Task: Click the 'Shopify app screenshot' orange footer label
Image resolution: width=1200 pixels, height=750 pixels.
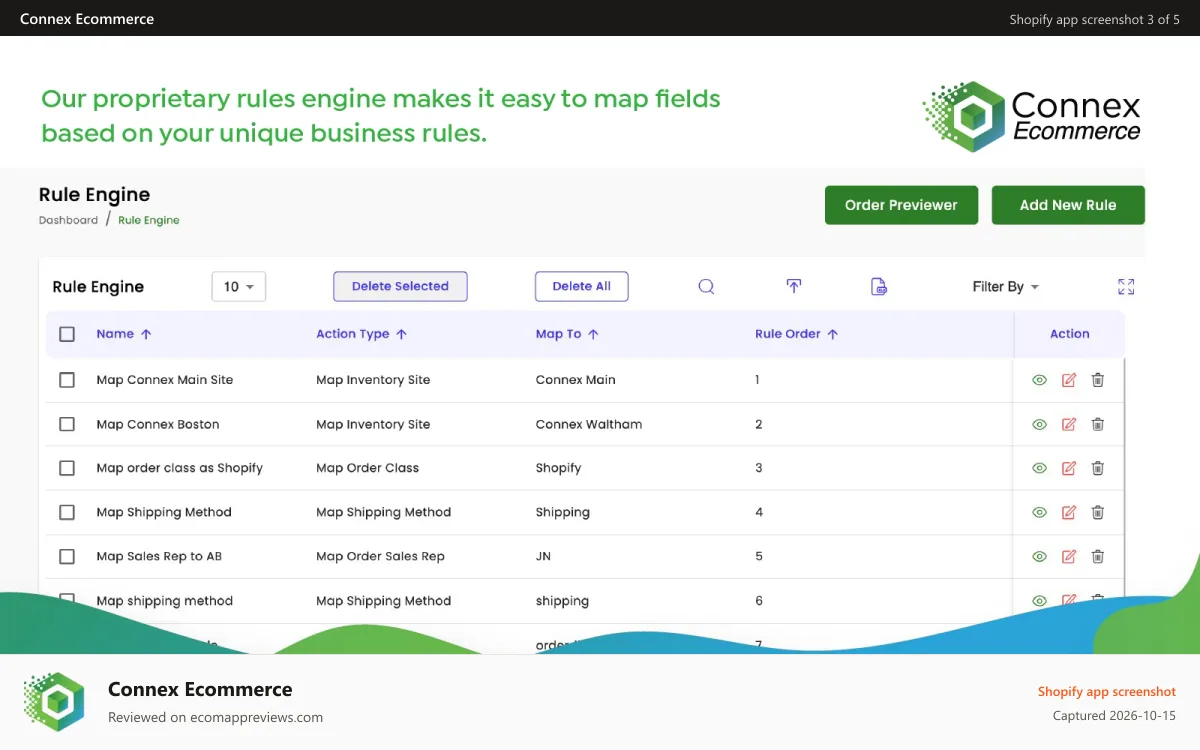Action: pyautogui.click(x=1107, y=692)
